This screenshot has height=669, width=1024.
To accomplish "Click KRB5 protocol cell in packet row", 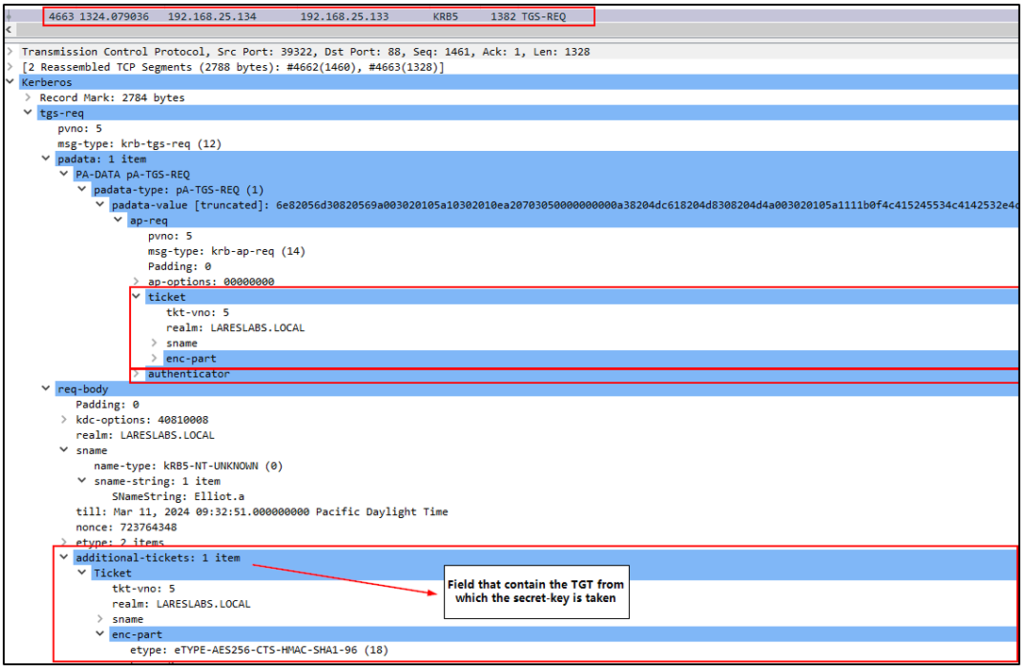I will pos(445,16).
